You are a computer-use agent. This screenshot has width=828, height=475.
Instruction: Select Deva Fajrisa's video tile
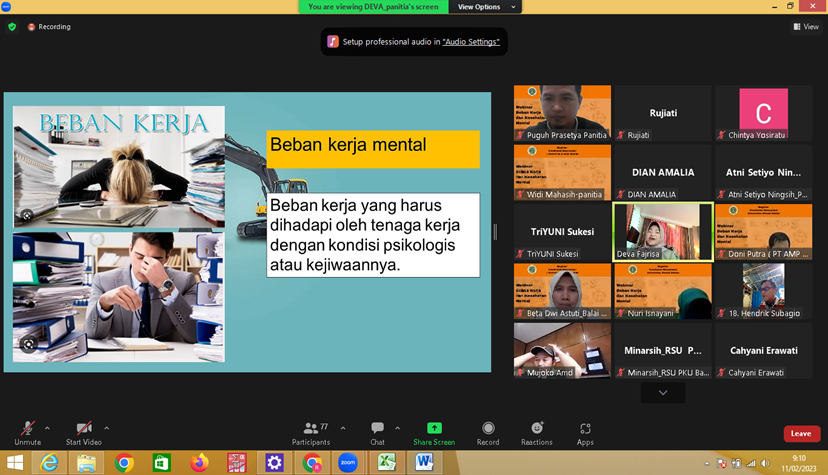point(662,232)
